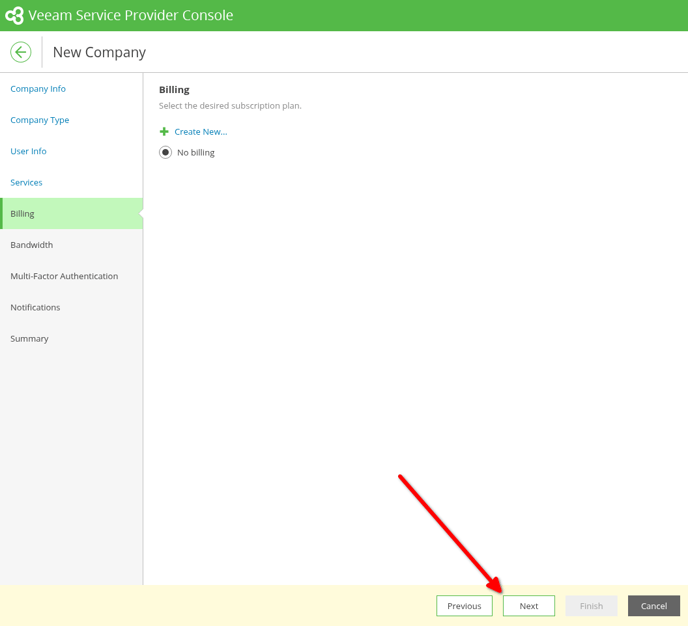This screenshot has width=688, height=626.
Task: Select the Billing step in sidebar
Action: click(72, 214)
